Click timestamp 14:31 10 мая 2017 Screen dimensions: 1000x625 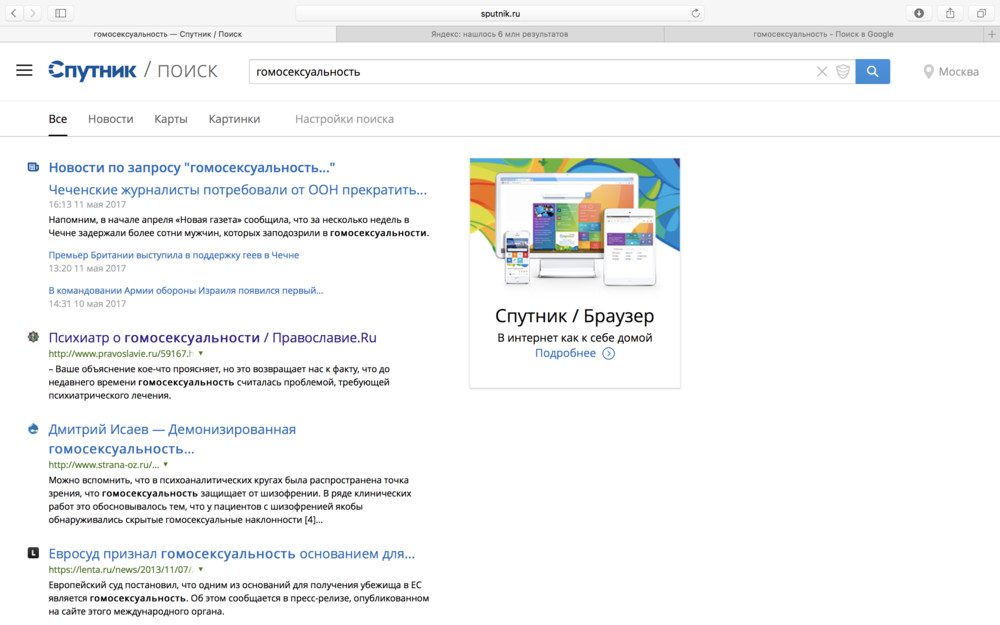[87, 304]
